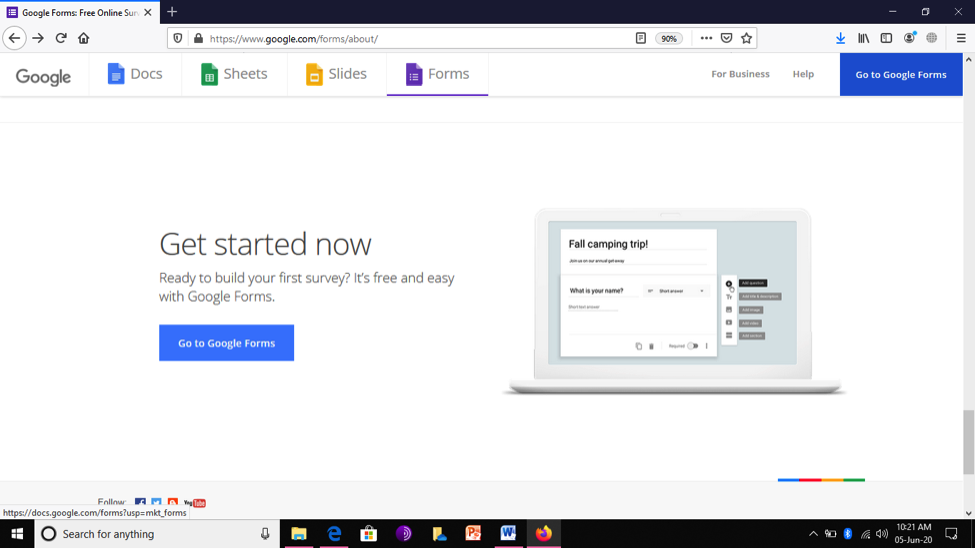Viewport: 975px width, 549px height.
Task: Close the Google Forms tab
Action: (x=147, y=12)
